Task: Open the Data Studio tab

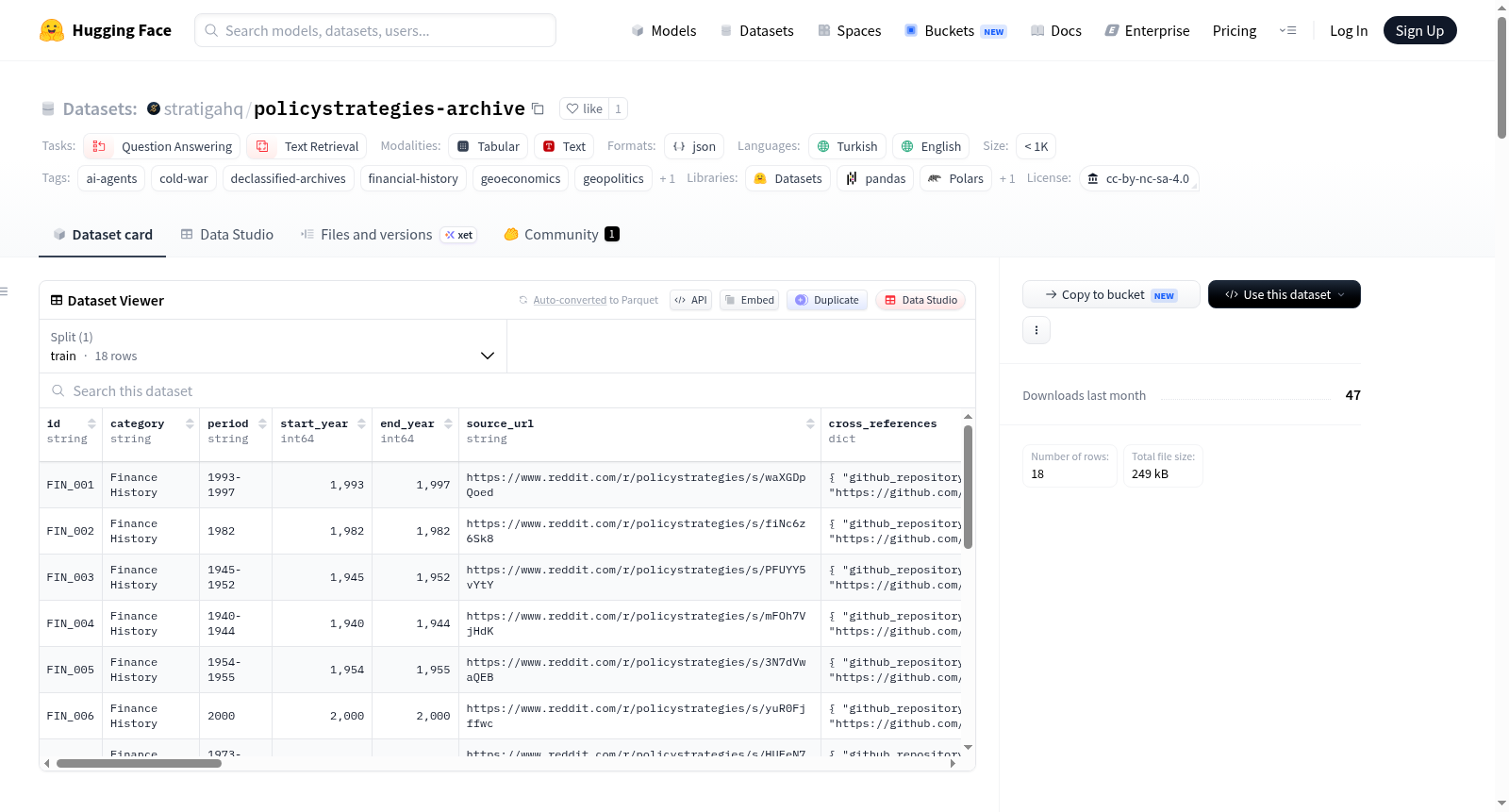Action: pyautogui.click(x=227, y=235)
